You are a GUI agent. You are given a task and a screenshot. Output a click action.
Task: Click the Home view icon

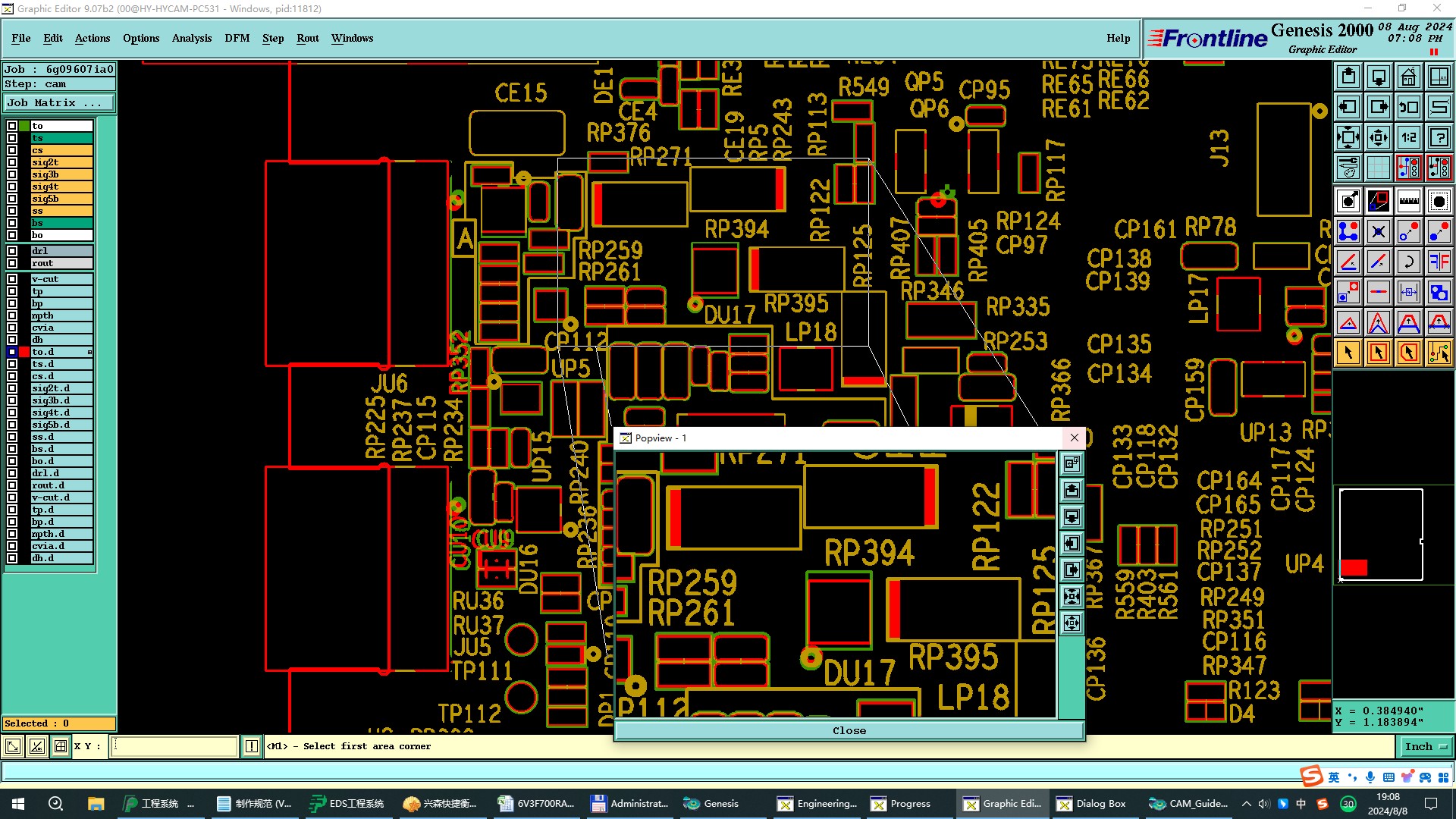(1408, 77)
